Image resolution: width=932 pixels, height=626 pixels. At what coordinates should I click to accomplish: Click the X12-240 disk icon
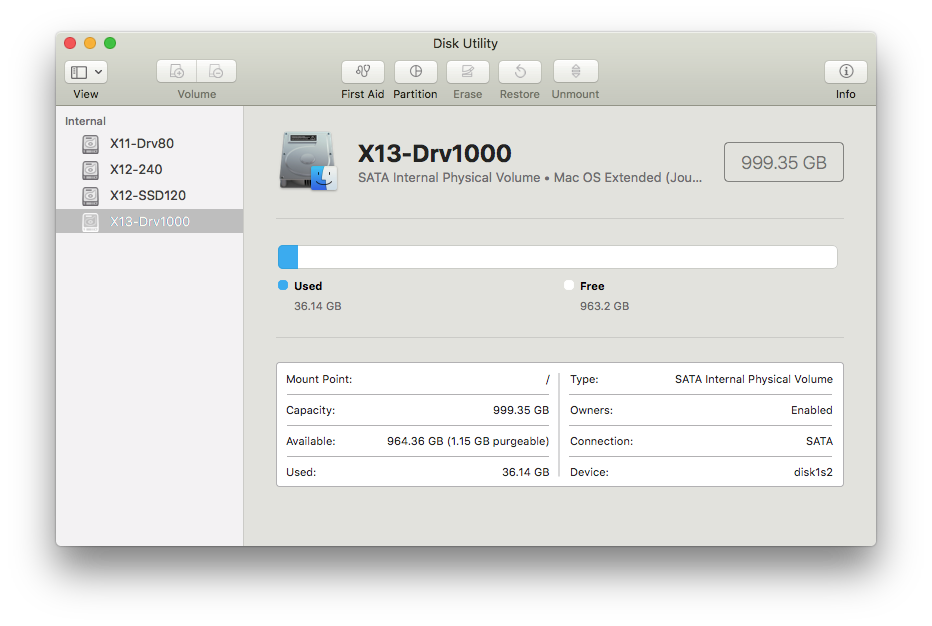point(90,169)
